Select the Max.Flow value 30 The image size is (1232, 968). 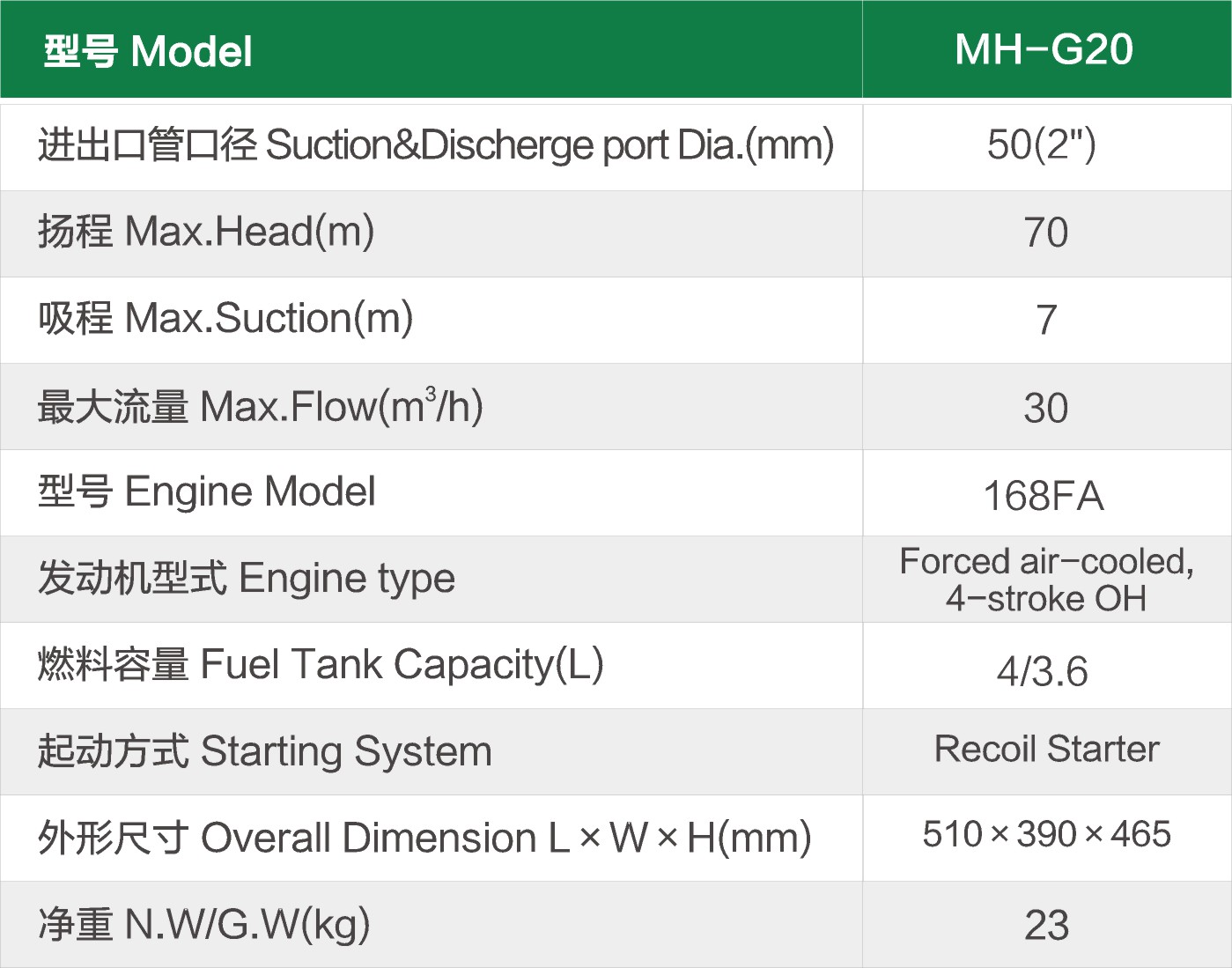click(1046, 408)
